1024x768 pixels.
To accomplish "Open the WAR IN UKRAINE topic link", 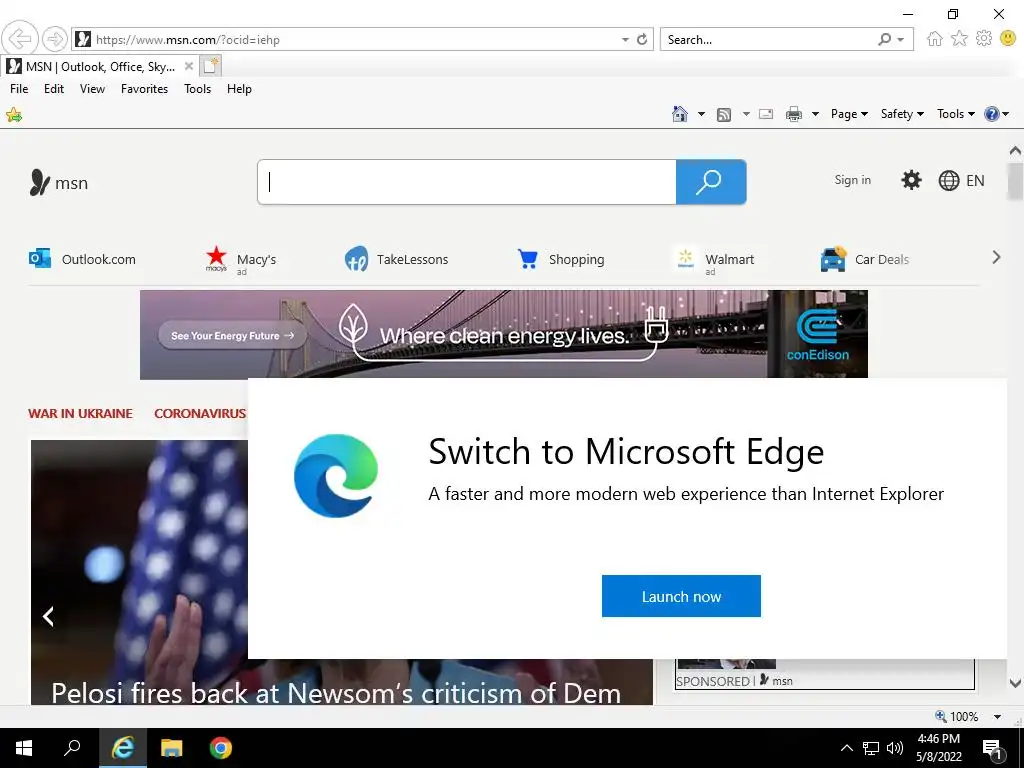I will 80,413.
